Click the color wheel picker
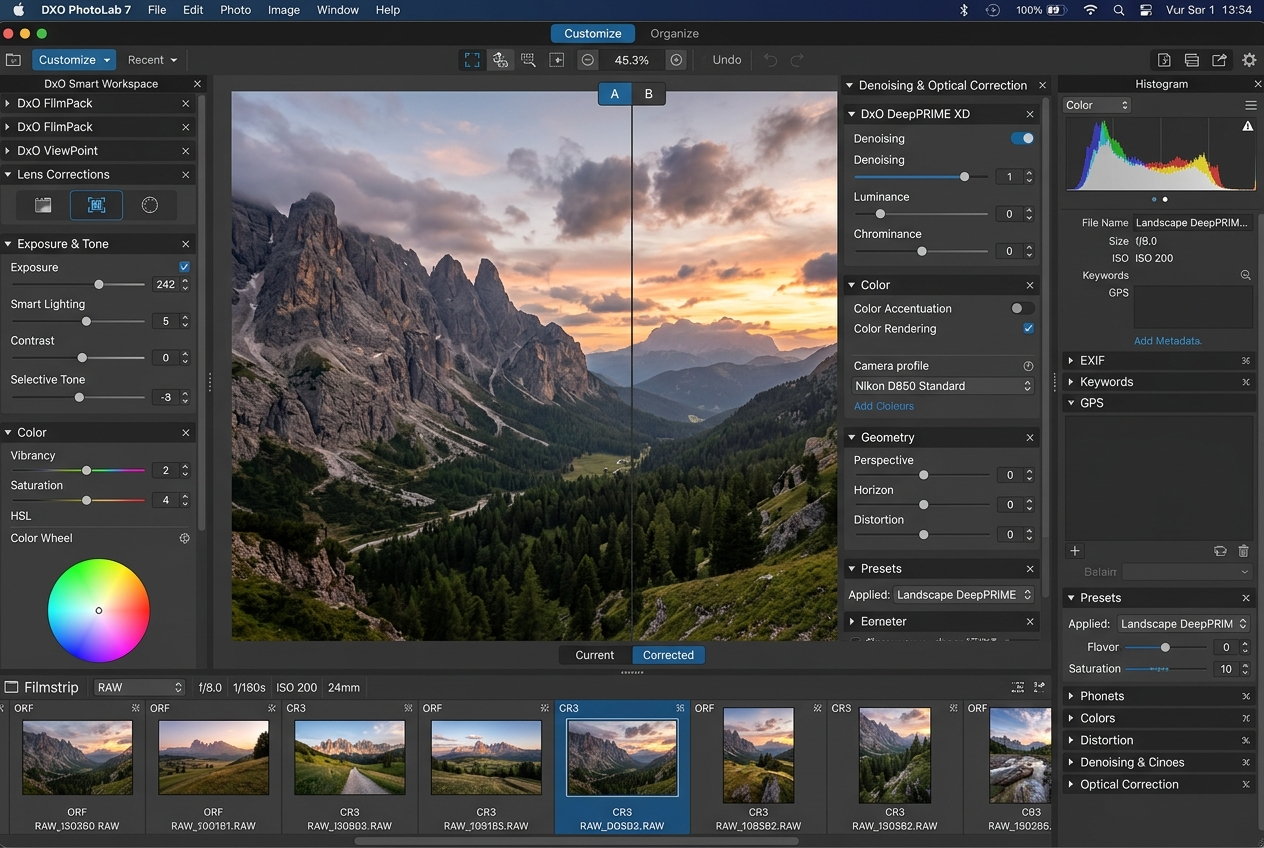 point(99,610)
